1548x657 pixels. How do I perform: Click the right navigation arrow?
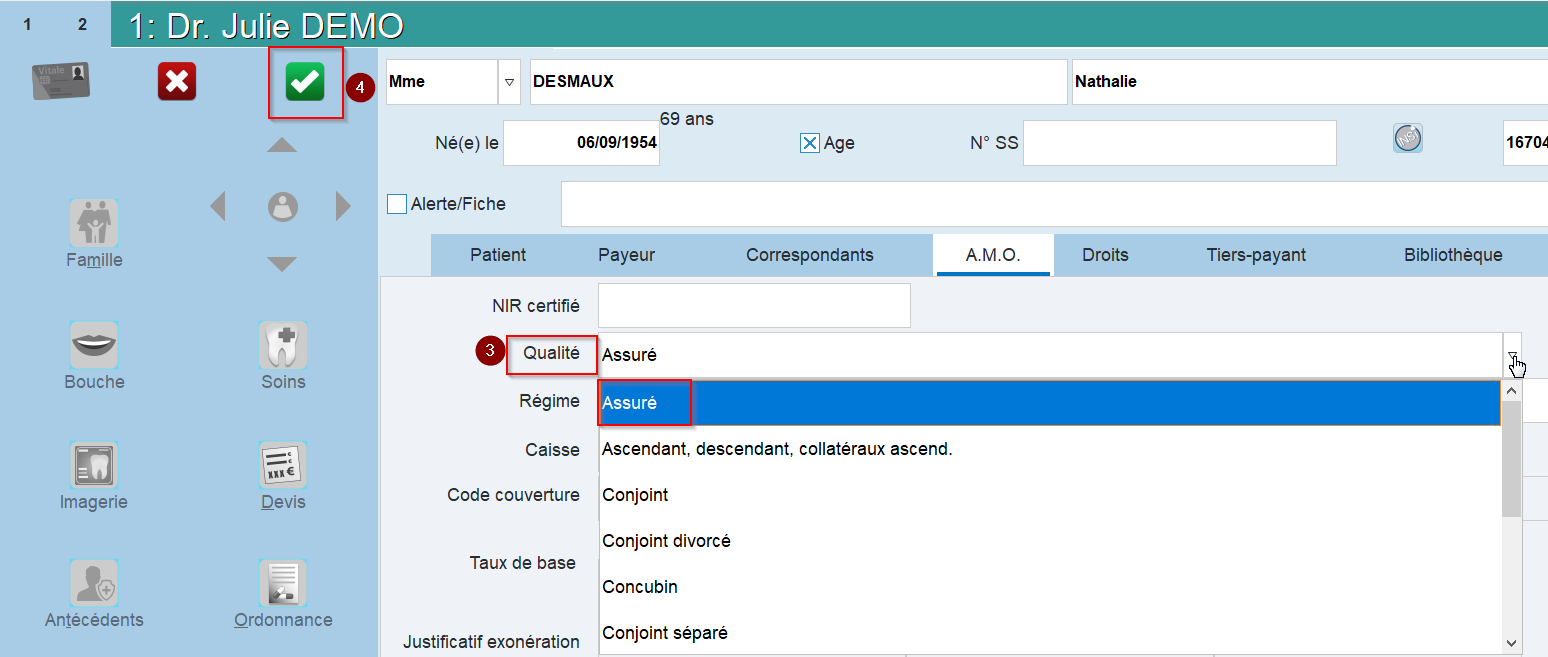(x=344, y=206)
